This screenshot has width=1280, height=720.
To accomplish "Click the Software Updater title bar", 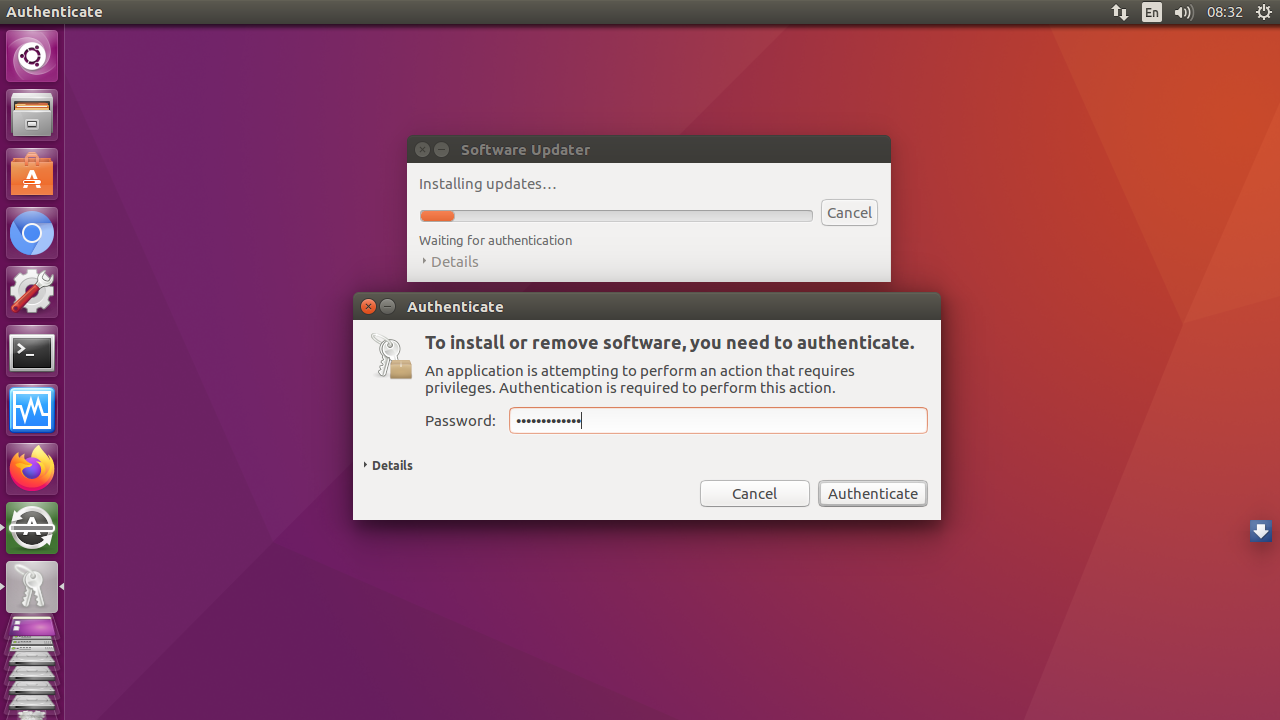I will [649, 149].
